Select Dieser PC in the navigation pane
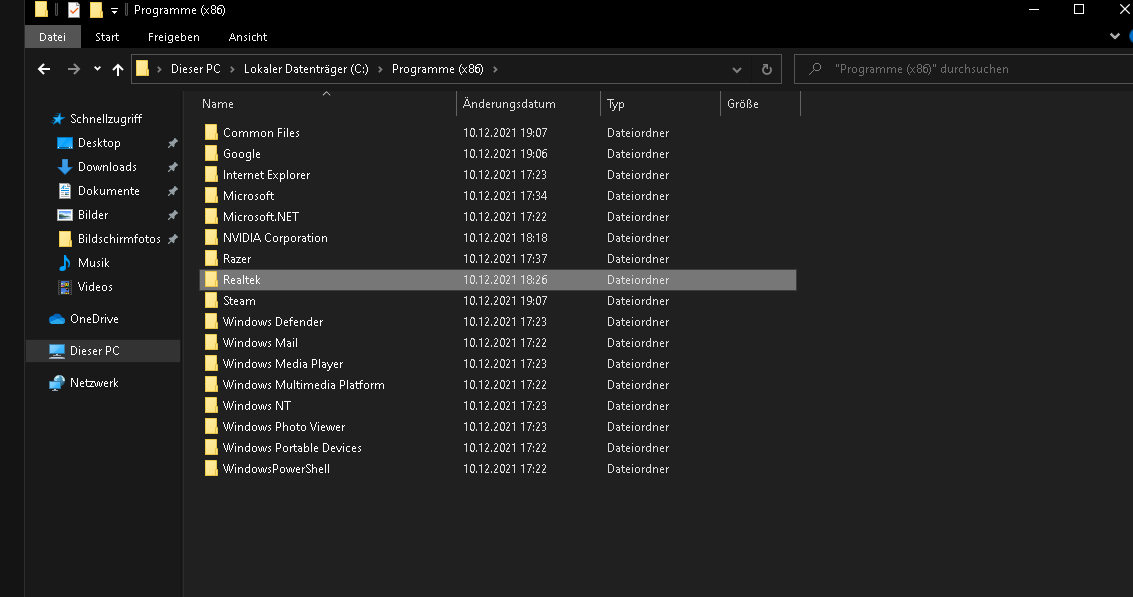The width and height of the screenshot is (1133, 597). [94, 351]
